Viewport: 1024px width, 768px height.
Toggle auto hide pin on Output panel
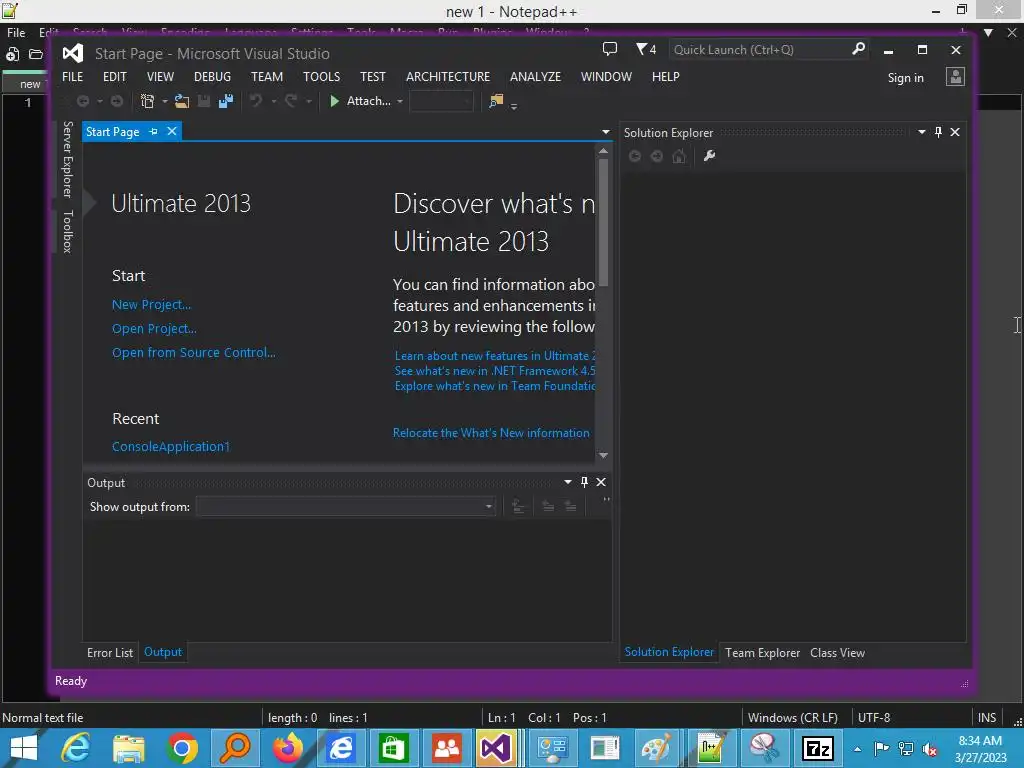[x=584, y=482]
